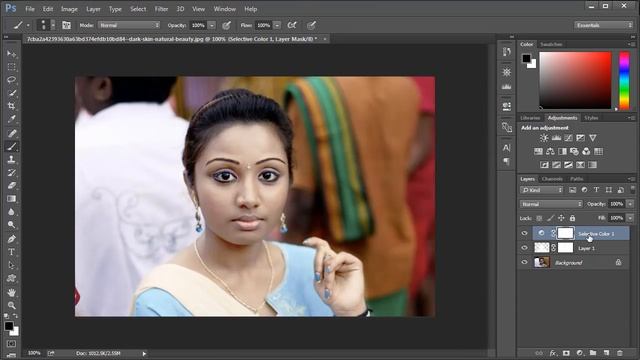Click the add layer style fx icon
Screen dimensions: 640x360
click(553, 353)
